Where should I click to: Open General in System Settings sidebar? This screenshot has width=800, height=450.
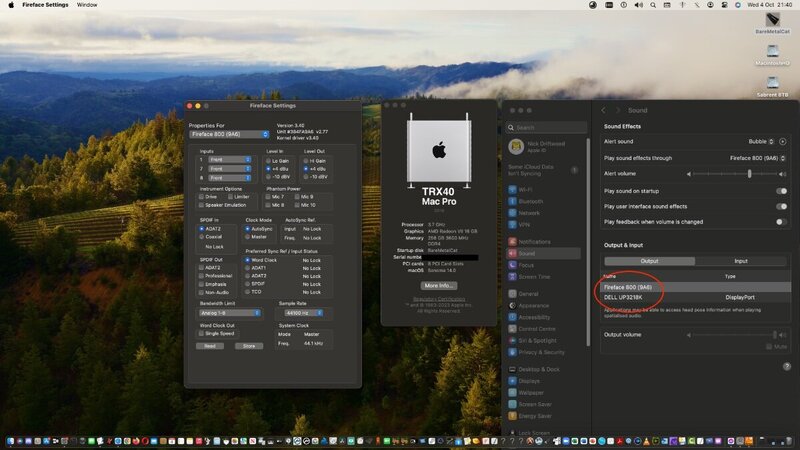(523, 293)
